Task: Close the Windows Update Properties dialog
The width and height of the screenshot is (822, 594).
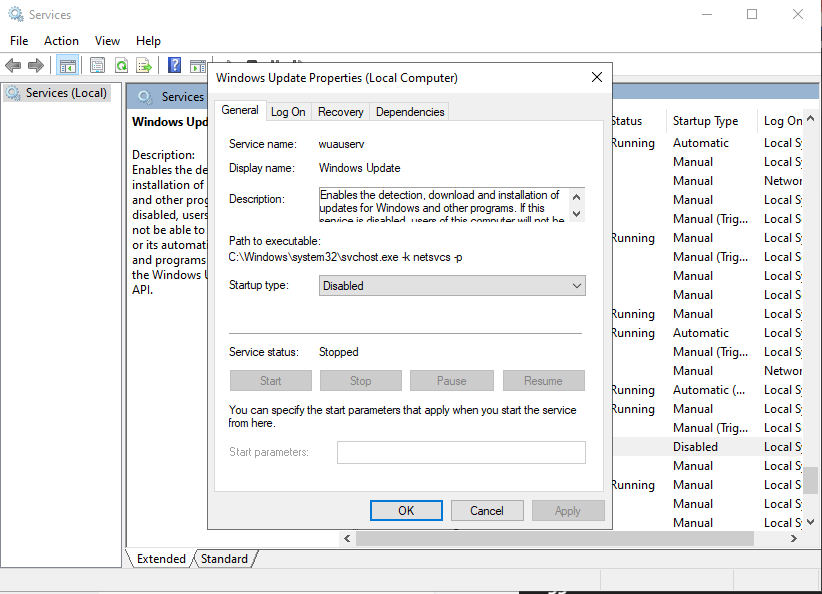Action: point(597,78)
